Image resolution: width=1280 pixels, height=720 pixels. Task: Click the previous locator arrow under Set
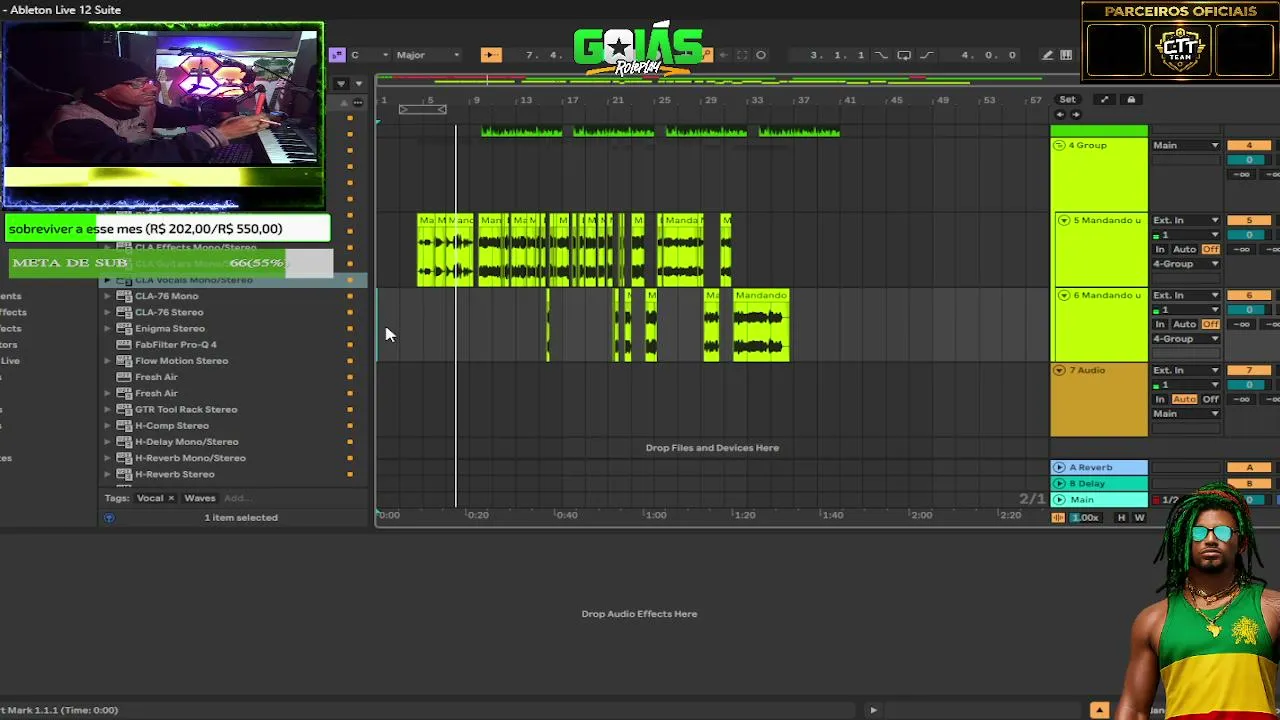pyautogui.click(x=1060, y=114)
